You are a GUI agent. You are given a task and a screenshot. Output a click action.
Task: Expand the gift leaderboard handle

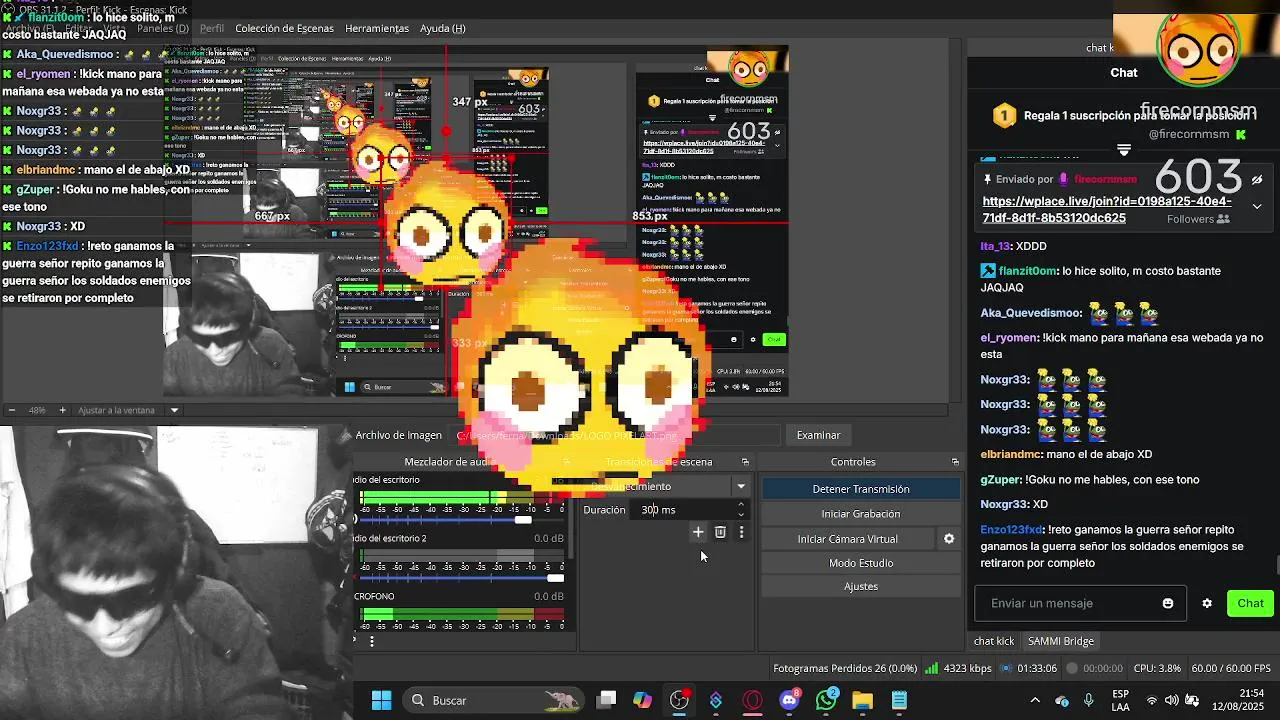pyautogui.click(x=1124, y=150)
